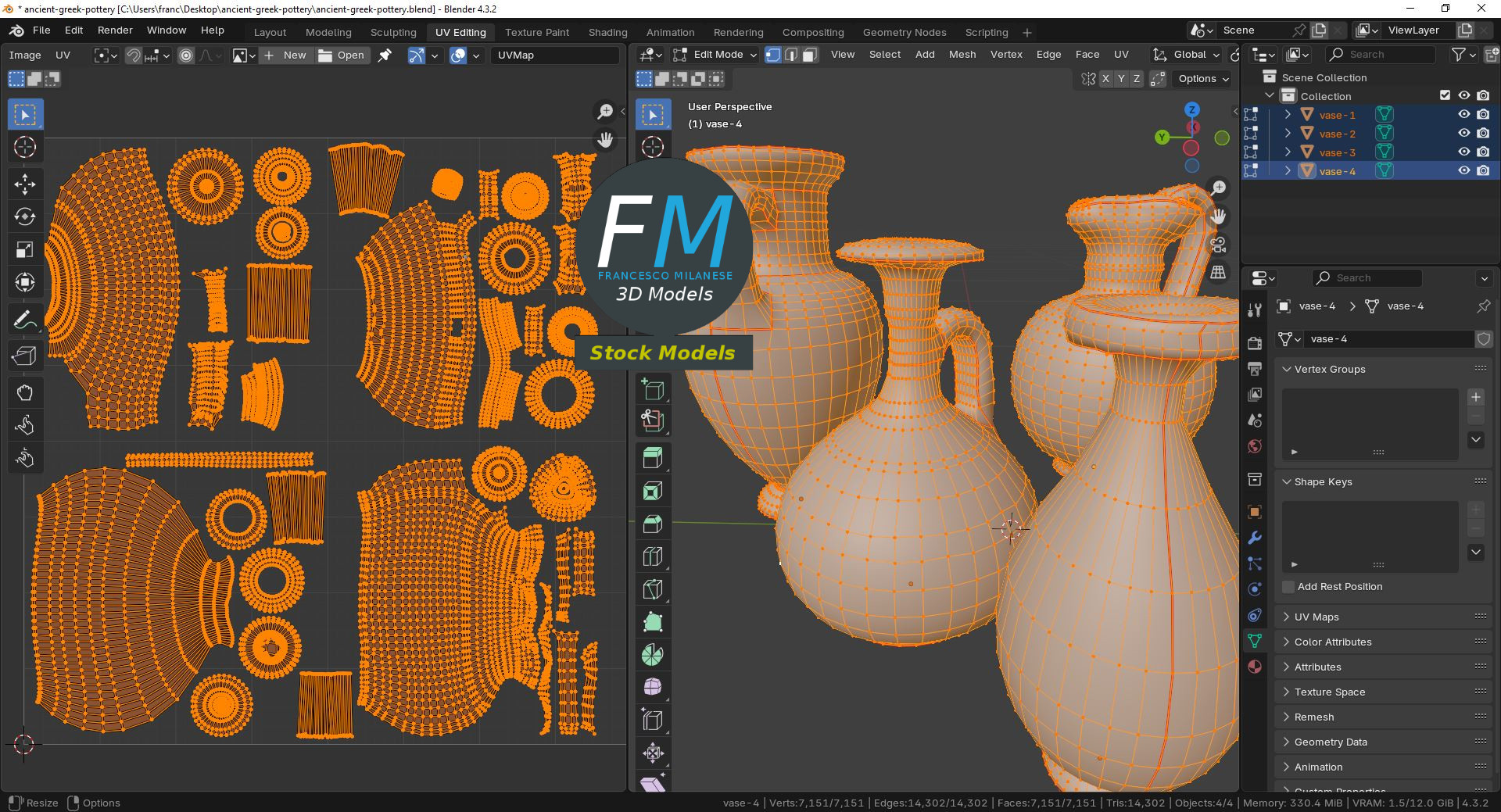Open the Edit Mode dropdown
1501x812 pixels.
(x=716, y=55)
